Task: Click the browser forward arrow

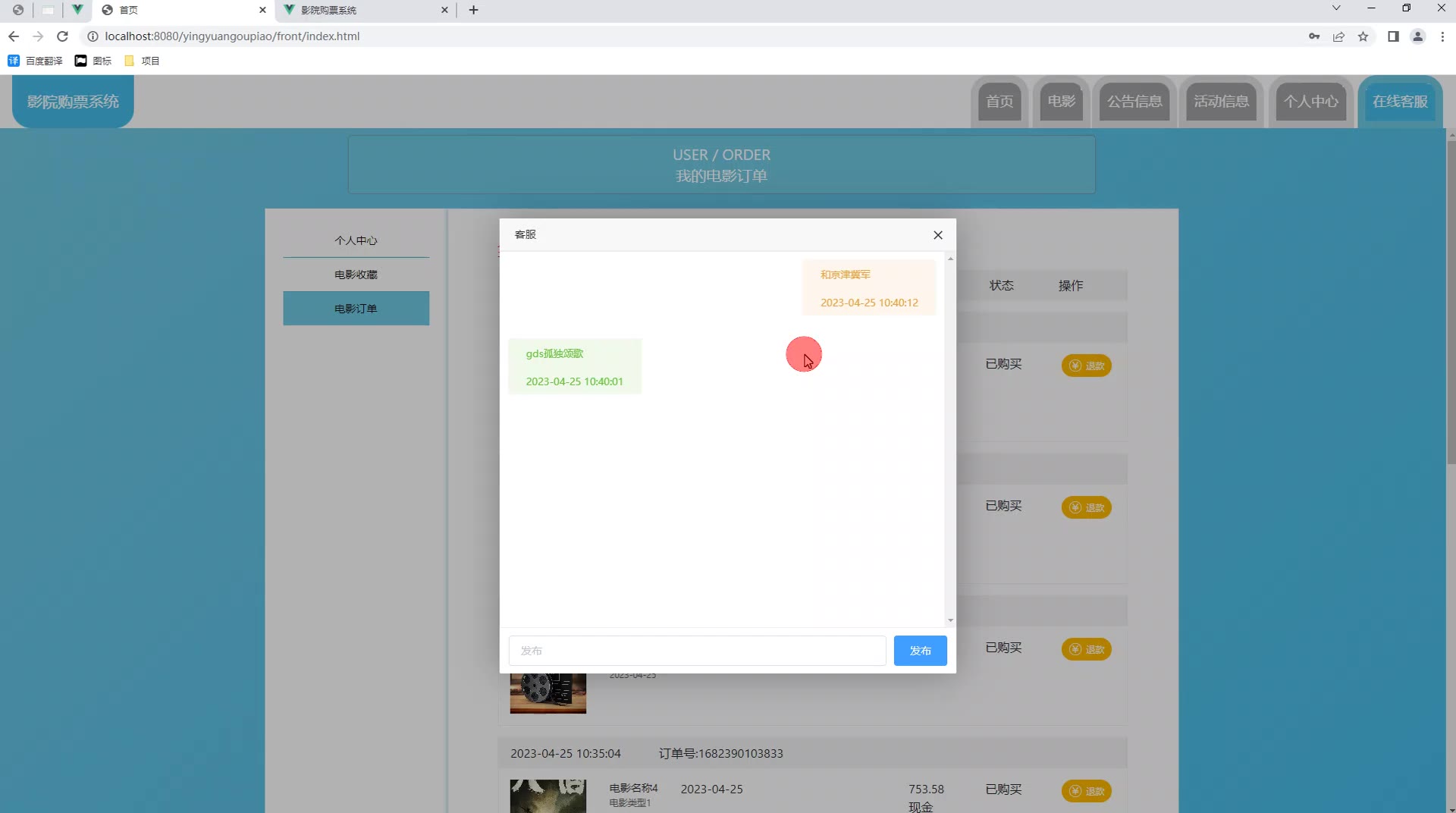Action: (x=38, y=36)
